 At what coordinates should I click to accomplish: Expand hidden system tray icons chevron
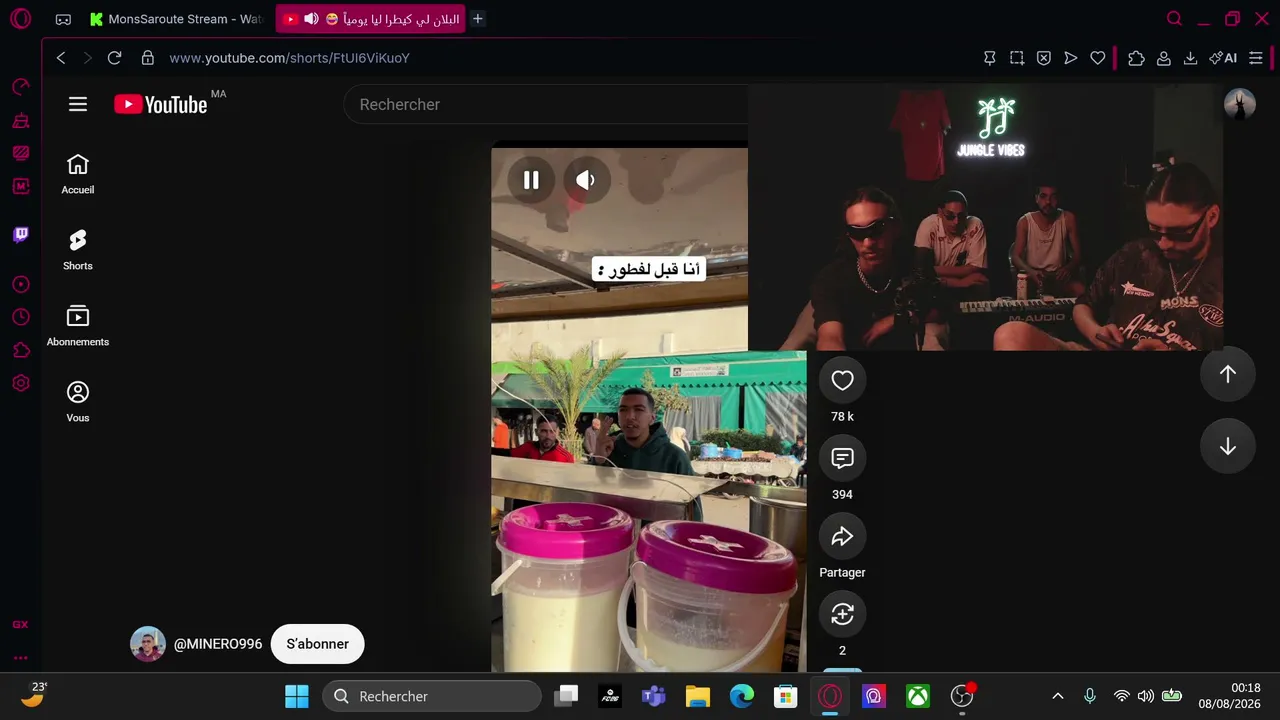(x=1058, y=696)
